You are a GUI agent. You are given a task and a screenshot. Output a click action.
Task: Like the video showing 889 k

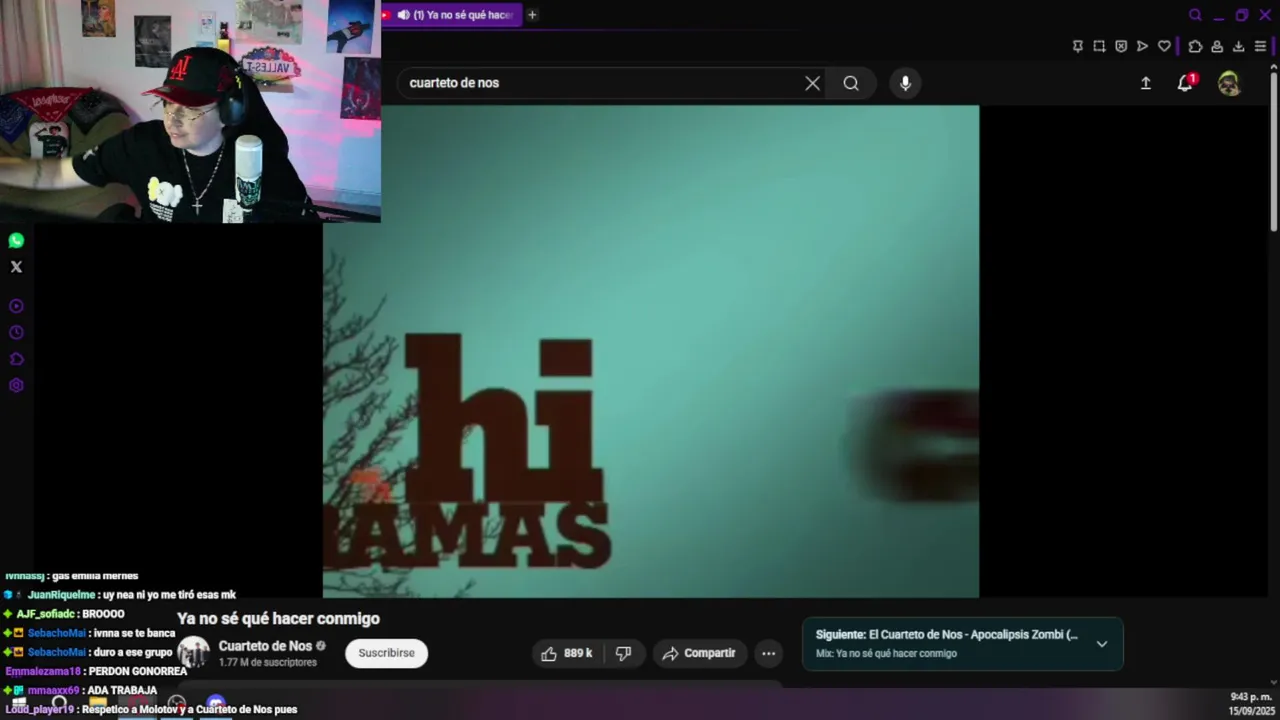(566, 653)
